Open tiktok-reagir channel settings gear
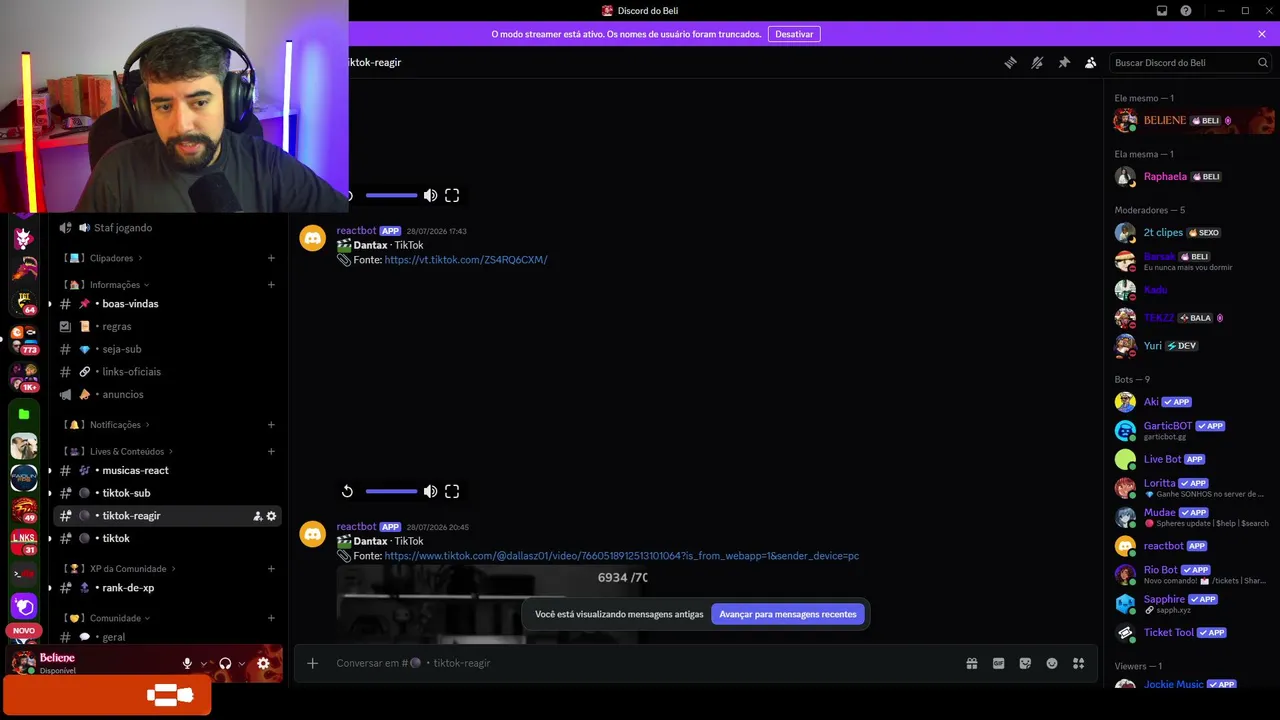Screen dimensions: 1280x720 coord(271,516)
